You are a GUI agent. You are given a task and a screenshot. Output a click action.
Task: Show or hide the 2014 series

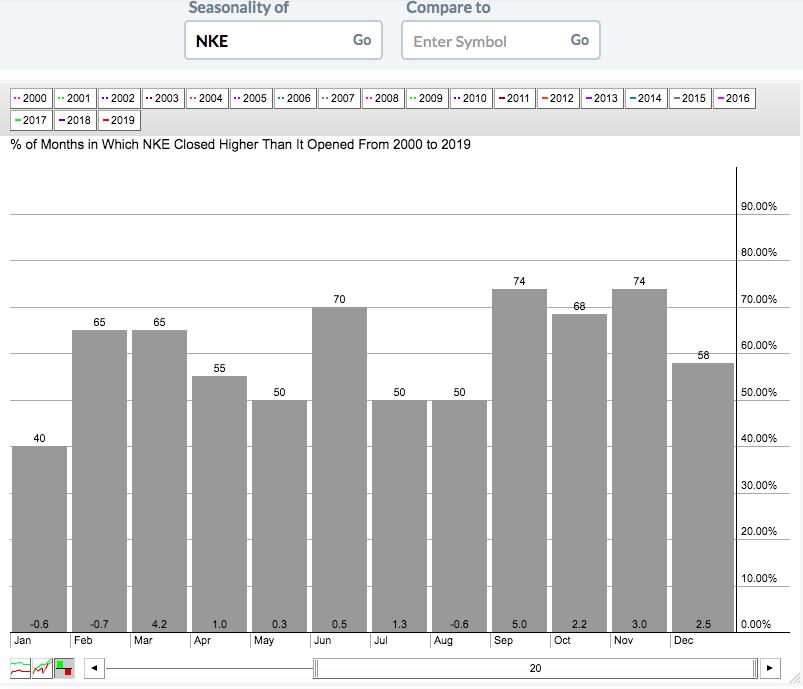647,98
